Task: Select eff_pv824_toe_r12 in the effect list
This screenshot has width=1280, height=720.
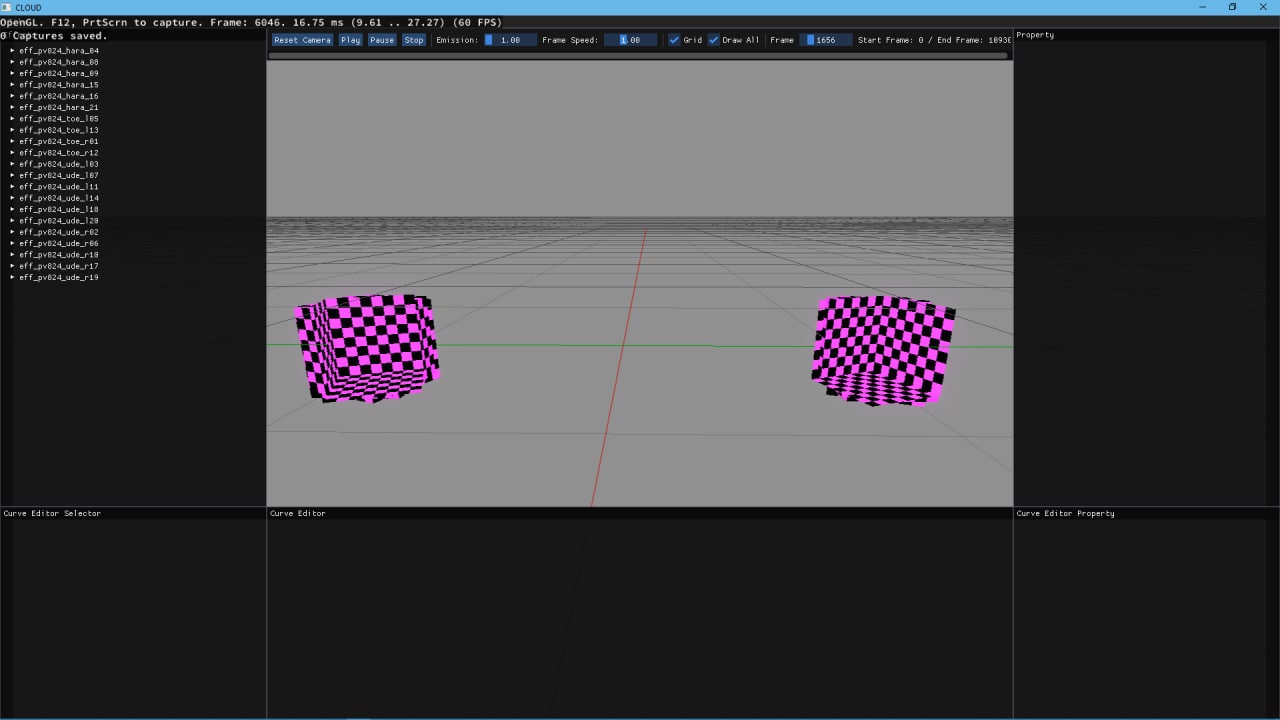Action: click(58, 153)
